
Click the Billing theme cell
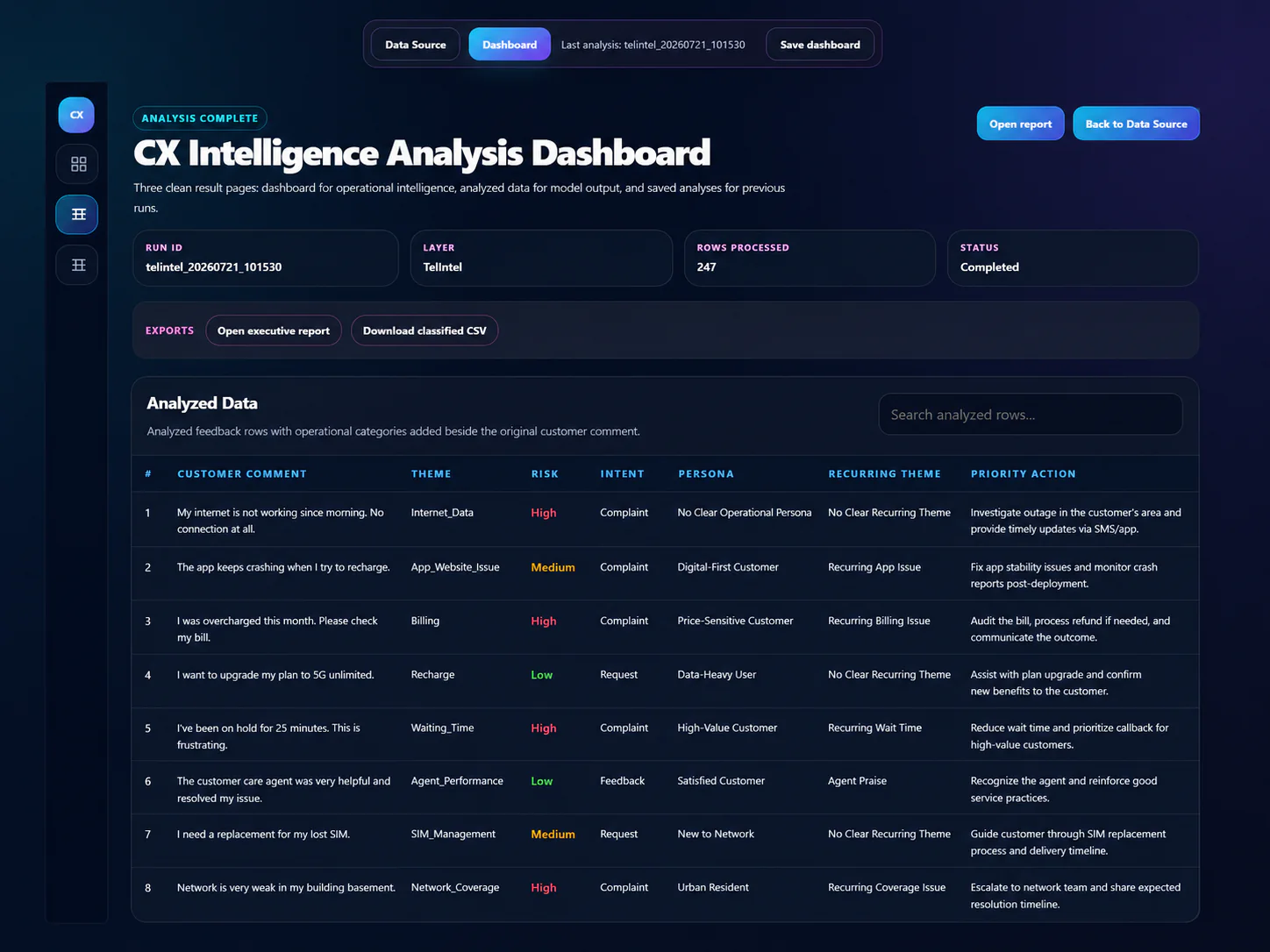point(425,621)
